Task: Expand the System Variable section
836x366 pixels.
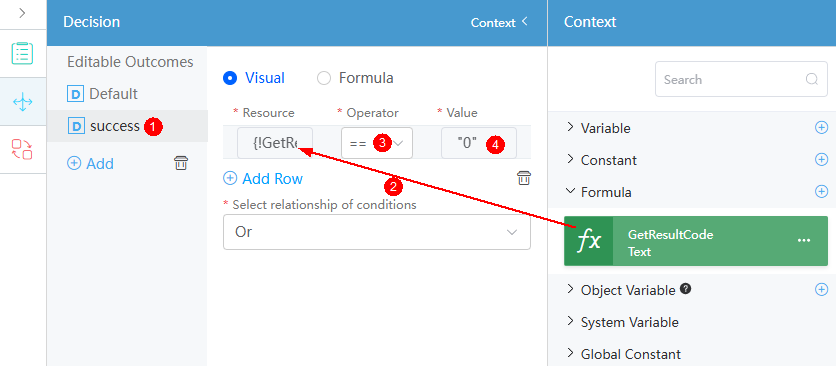Action: 622,322
